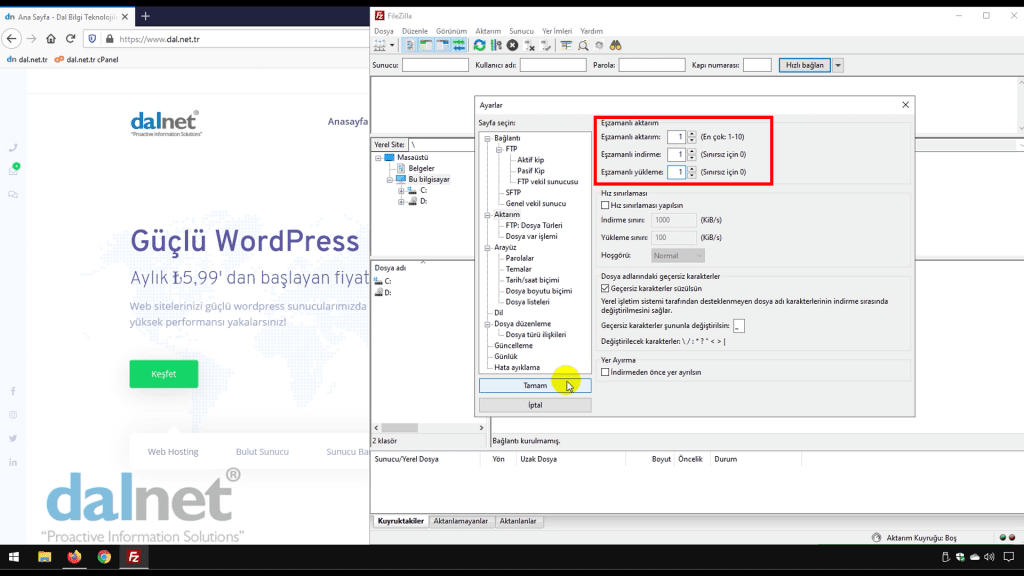Enable 'İndirmeden önce yer ayrılsın' checkbox
1024x576 pixels.
pyautogui.click(x=605, y=372)
